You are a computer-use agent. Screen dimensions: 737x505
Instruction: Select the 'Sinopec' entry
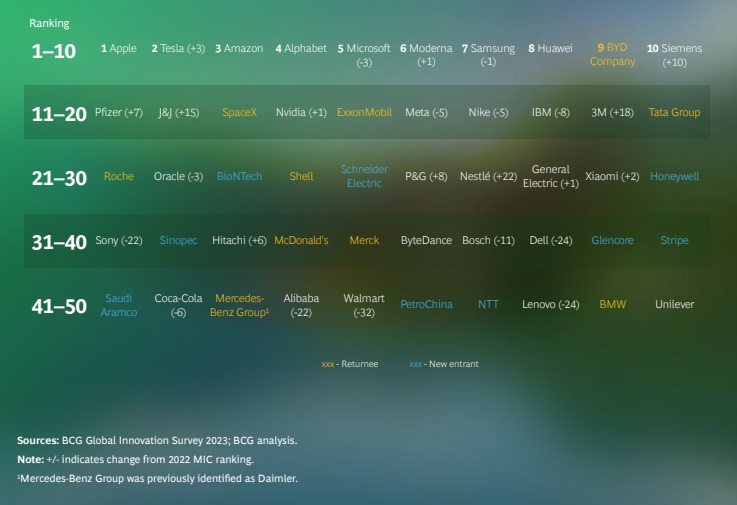(x=178, y=240)
